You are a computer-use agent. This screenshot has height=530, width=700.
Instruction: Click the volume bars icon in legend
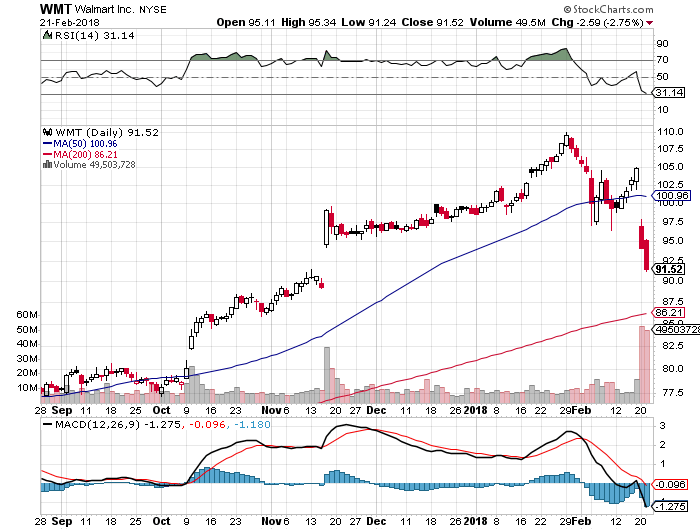pyautogui.click(x=47, y=164)
